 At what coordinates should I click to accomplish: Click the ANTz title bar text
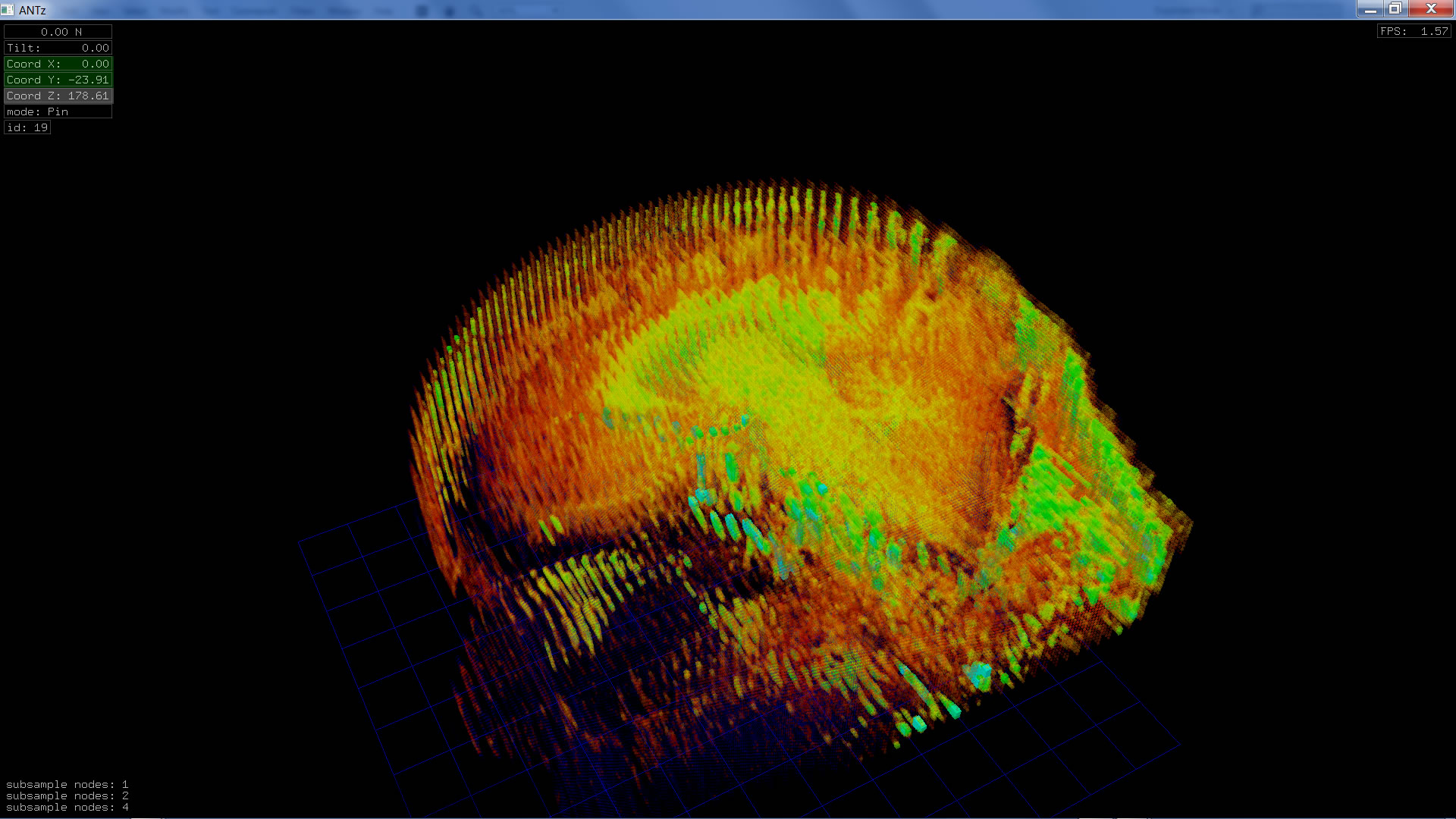(x=33, y=10)
